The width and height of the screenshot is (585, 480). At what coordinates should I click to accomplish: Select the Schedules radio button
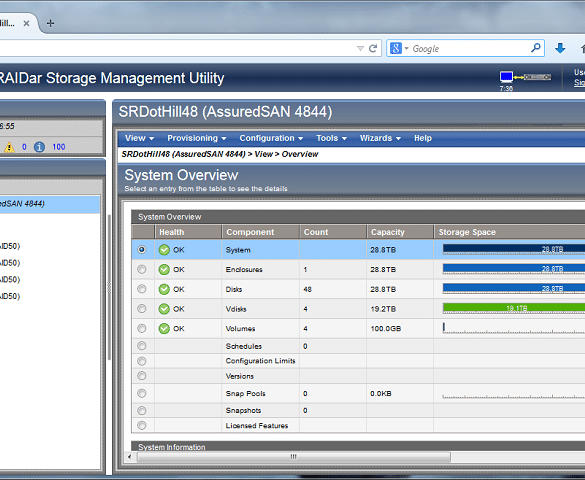[142, 346]
